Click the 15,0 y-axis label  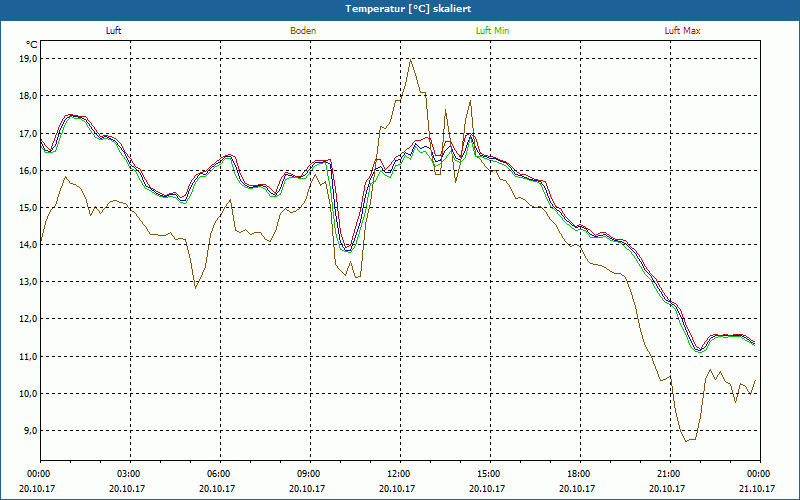click(x=29, y=208)
